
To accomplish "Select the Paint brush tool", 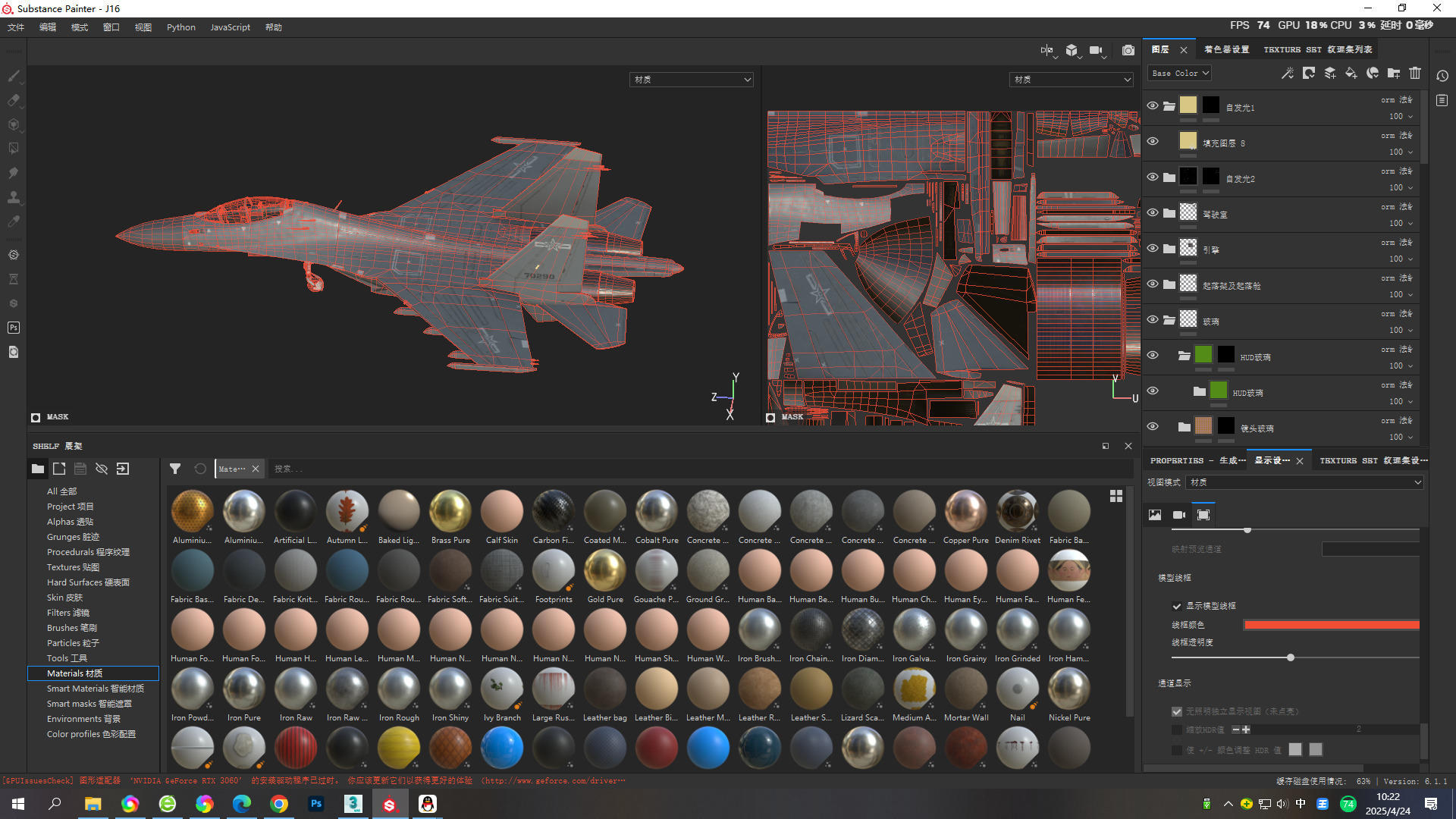I will (x=14, y=76).
